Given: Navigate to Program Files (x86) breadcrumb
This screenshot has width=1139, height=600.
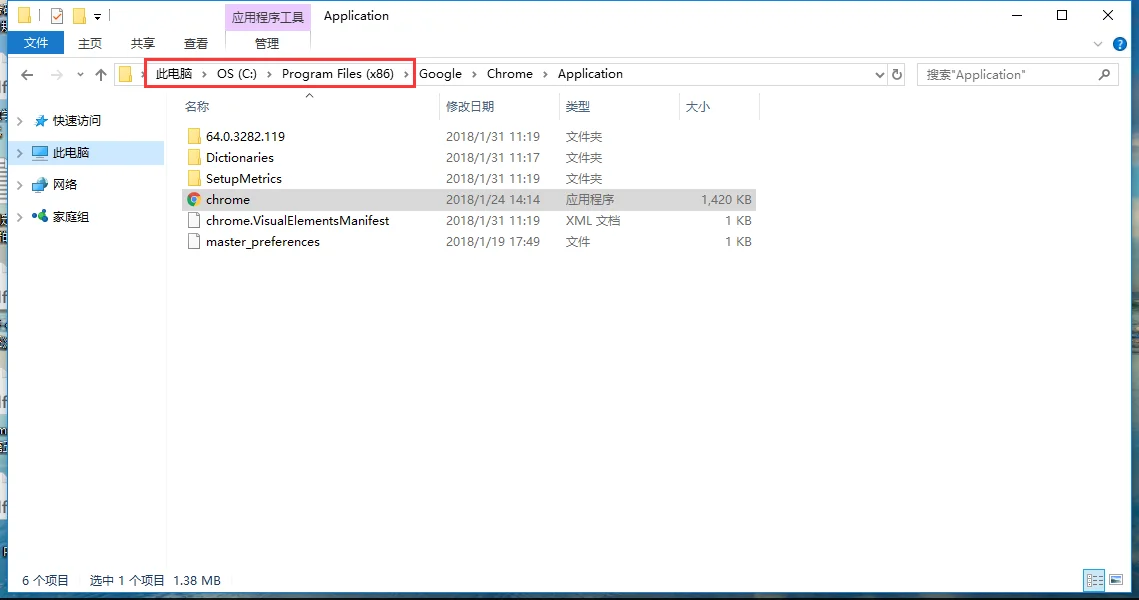Looking at the screenshot, I should click(x=338, y=74).
